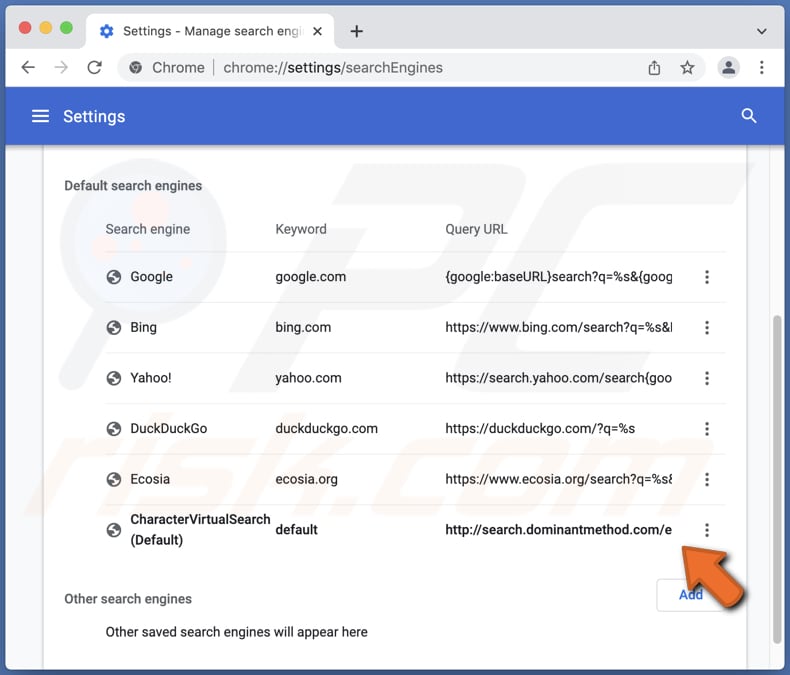Click the Ecosia search engine name

tap(150, 479)
